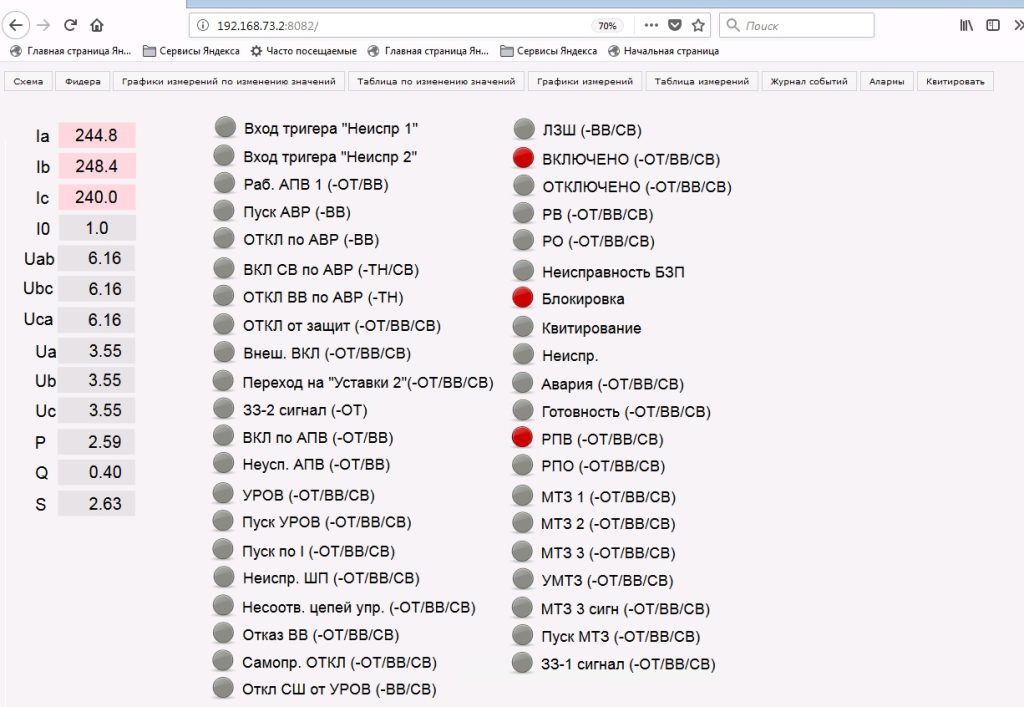The height and width of the screenshot is (707, 1024).
Task: Open the 70% zoom level indicator
Action: click(x=607, y=25)
